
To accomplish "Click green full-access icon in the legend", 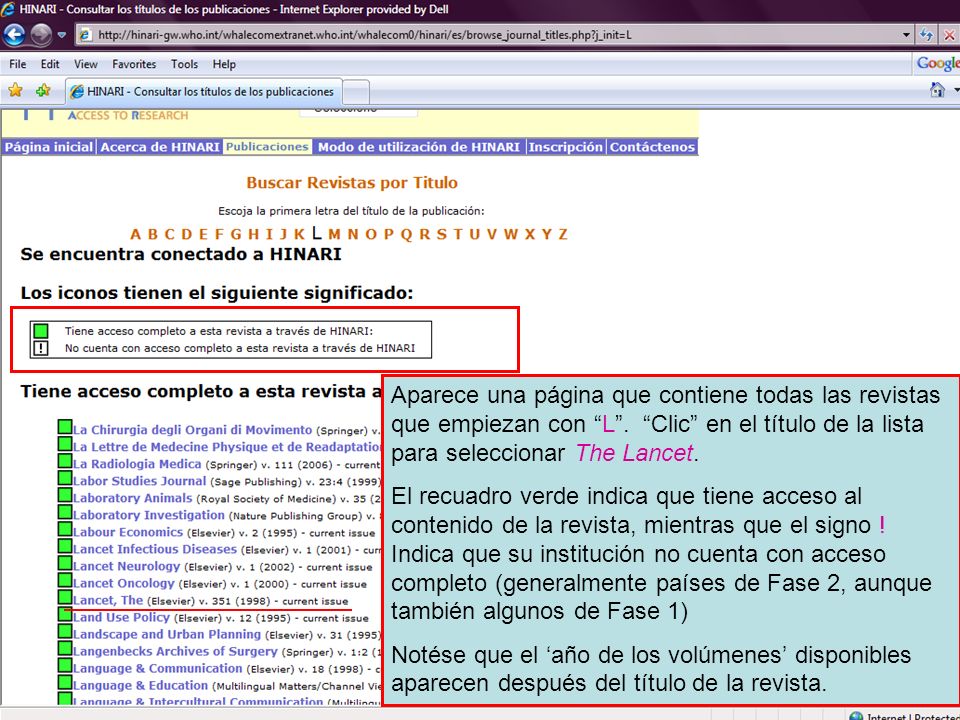I will [40, 331].
